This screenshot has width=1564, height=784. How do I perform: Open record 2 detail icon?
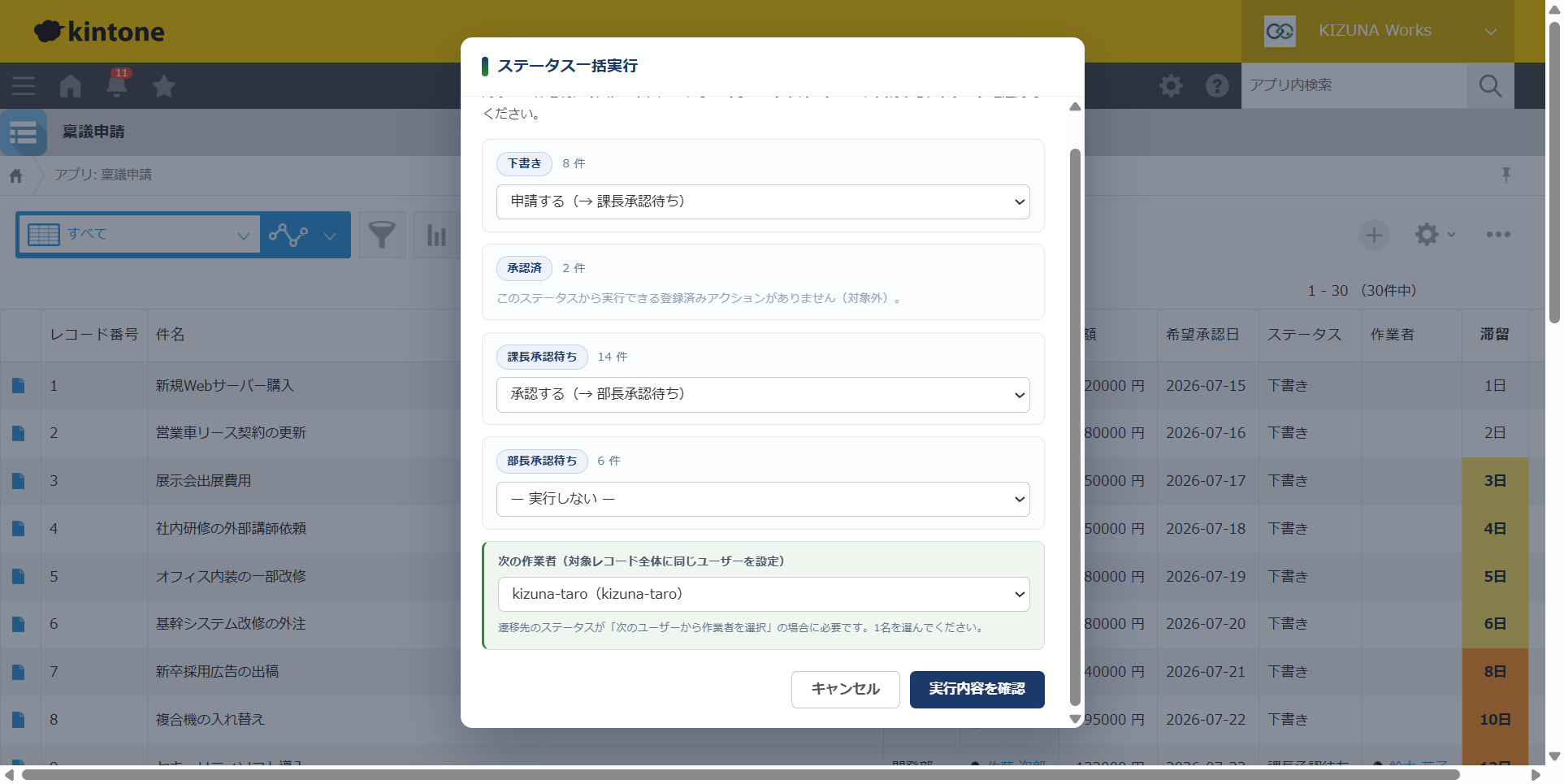click(18, 433)
